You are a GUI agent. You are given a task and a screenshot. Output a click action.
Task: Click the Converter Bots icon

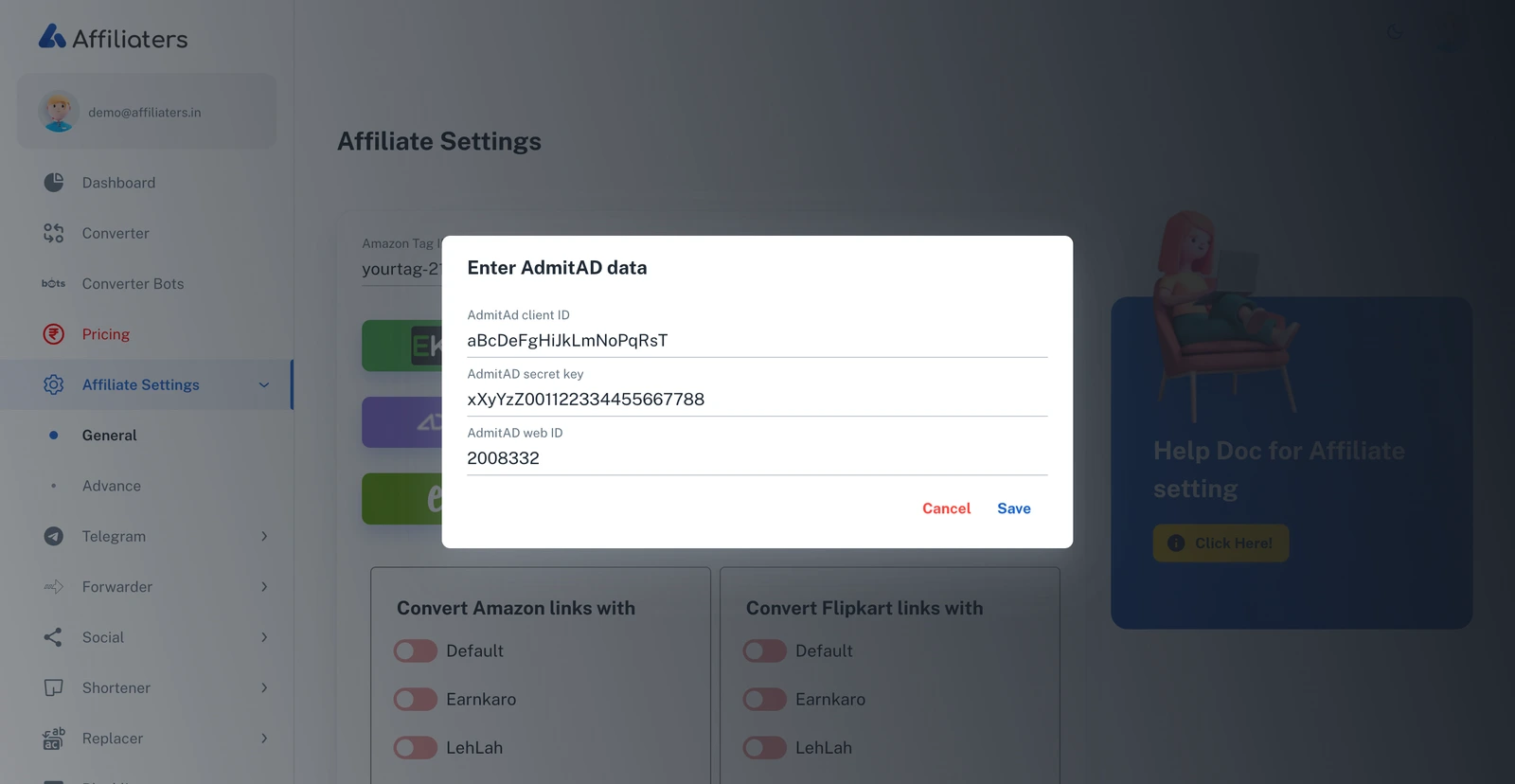click(54, 283)
